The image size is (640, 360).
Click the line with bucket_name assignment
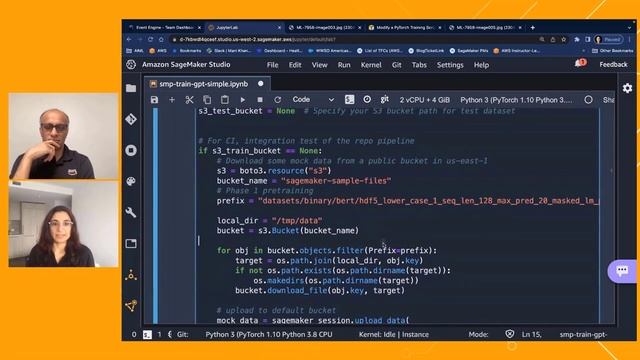coord(304,181)
